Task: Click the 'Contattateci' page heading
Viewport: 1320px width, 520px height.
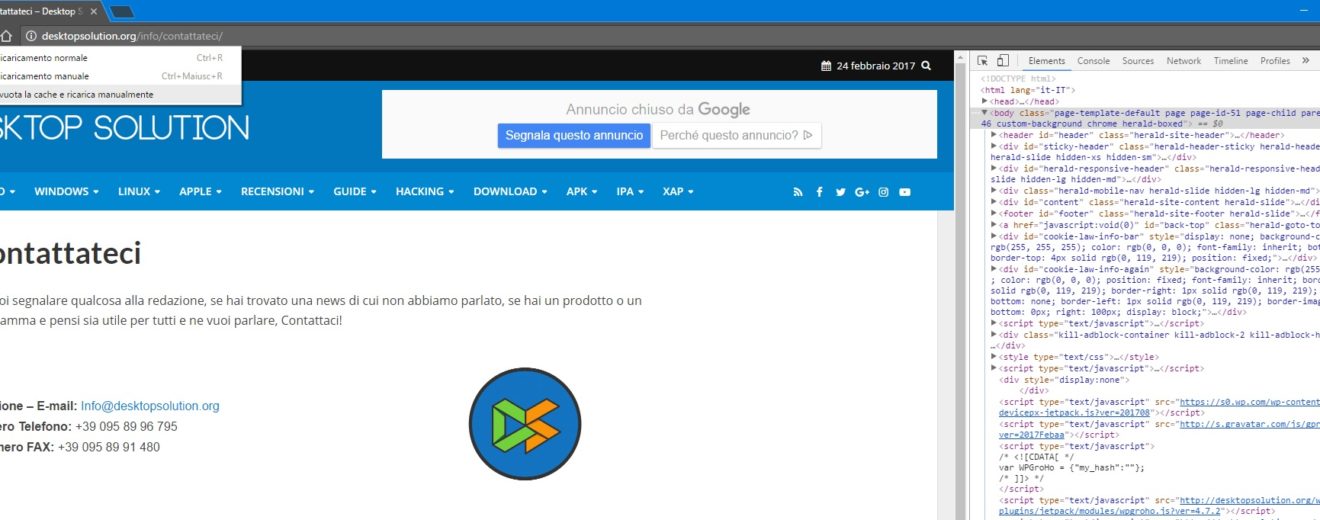Action: pos(70,254)
